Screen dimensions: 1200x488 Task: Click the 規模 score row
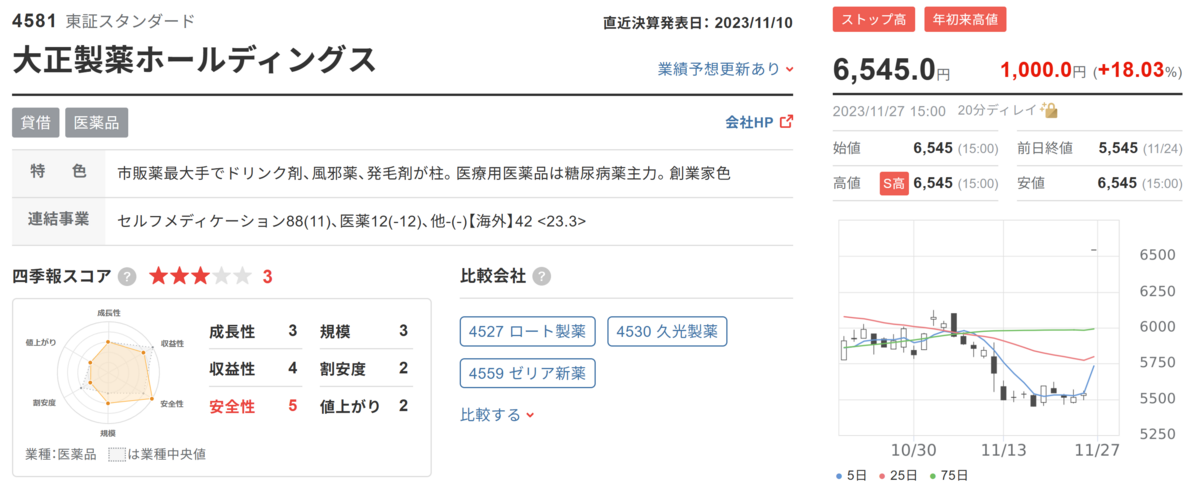(x=364, y=331)
